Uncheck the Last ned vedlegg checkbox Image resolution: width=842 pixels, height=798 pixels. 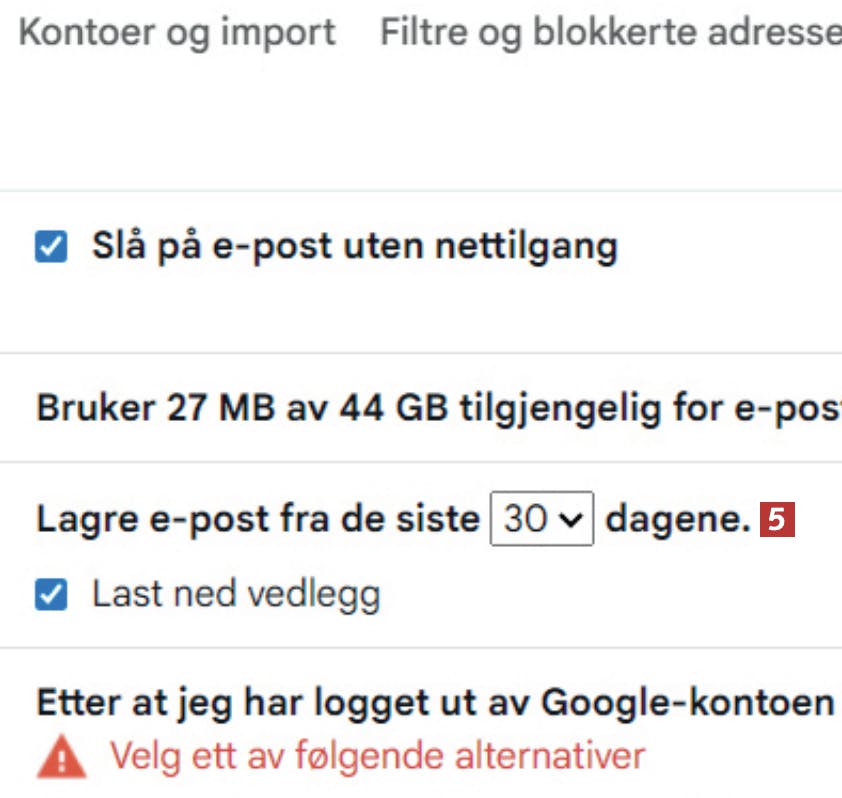[x=51, y=596]
